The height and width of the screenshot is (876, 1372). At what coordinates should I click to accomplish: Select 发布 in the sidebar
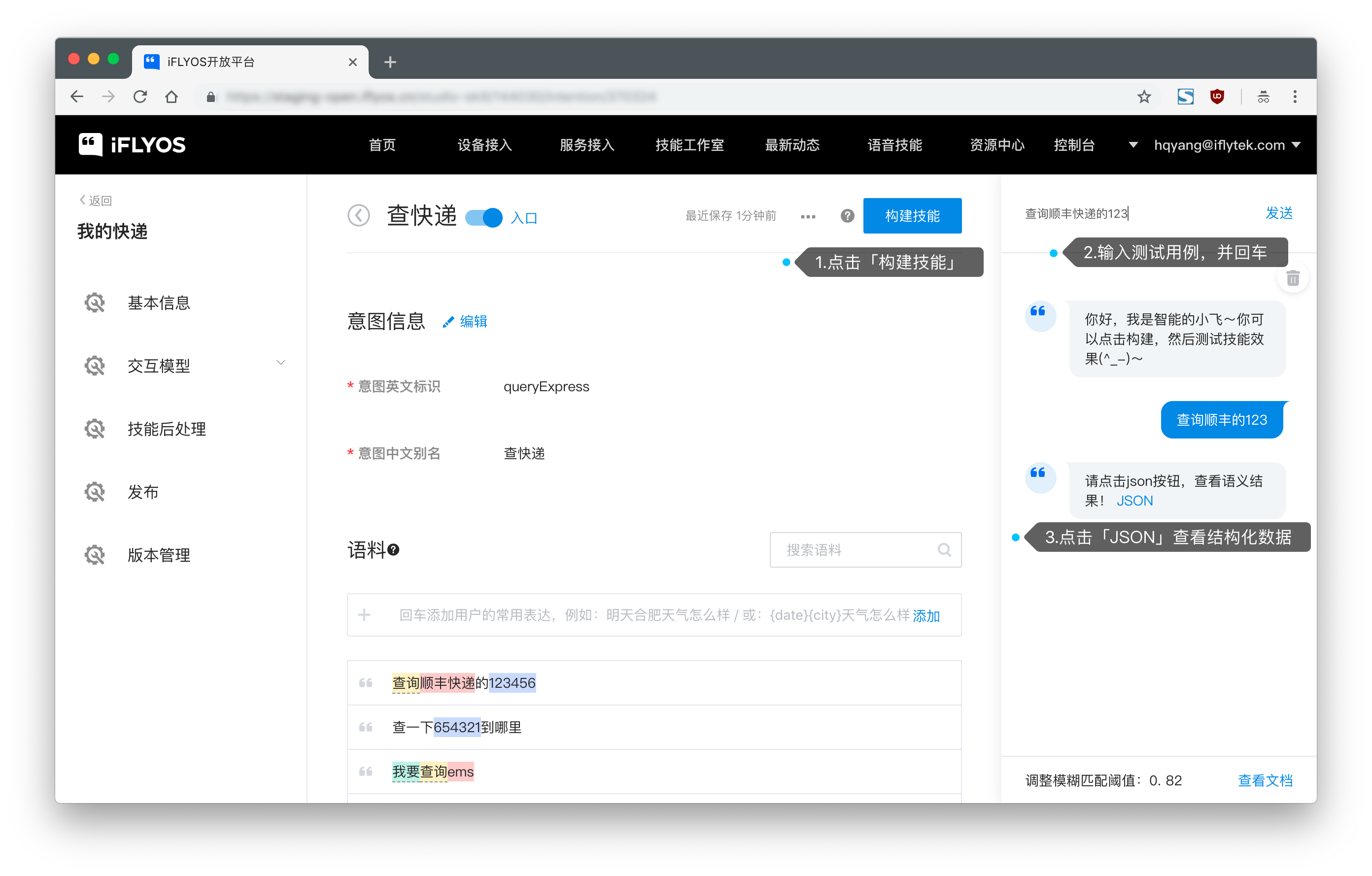click(143, 492)
